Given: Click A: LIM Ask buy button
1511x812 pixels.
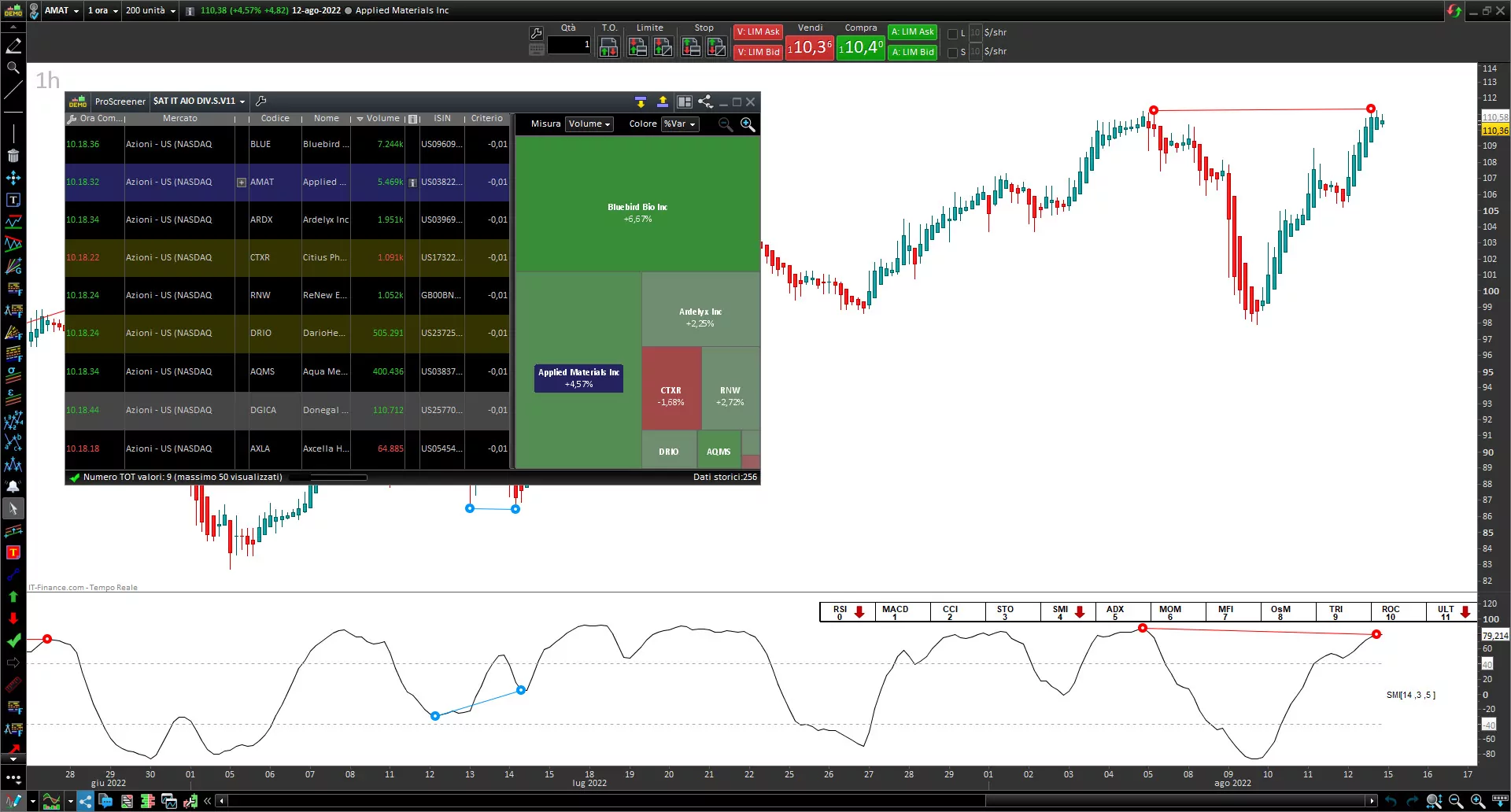Looking at the screenshot, I should [x=912, y=32].
